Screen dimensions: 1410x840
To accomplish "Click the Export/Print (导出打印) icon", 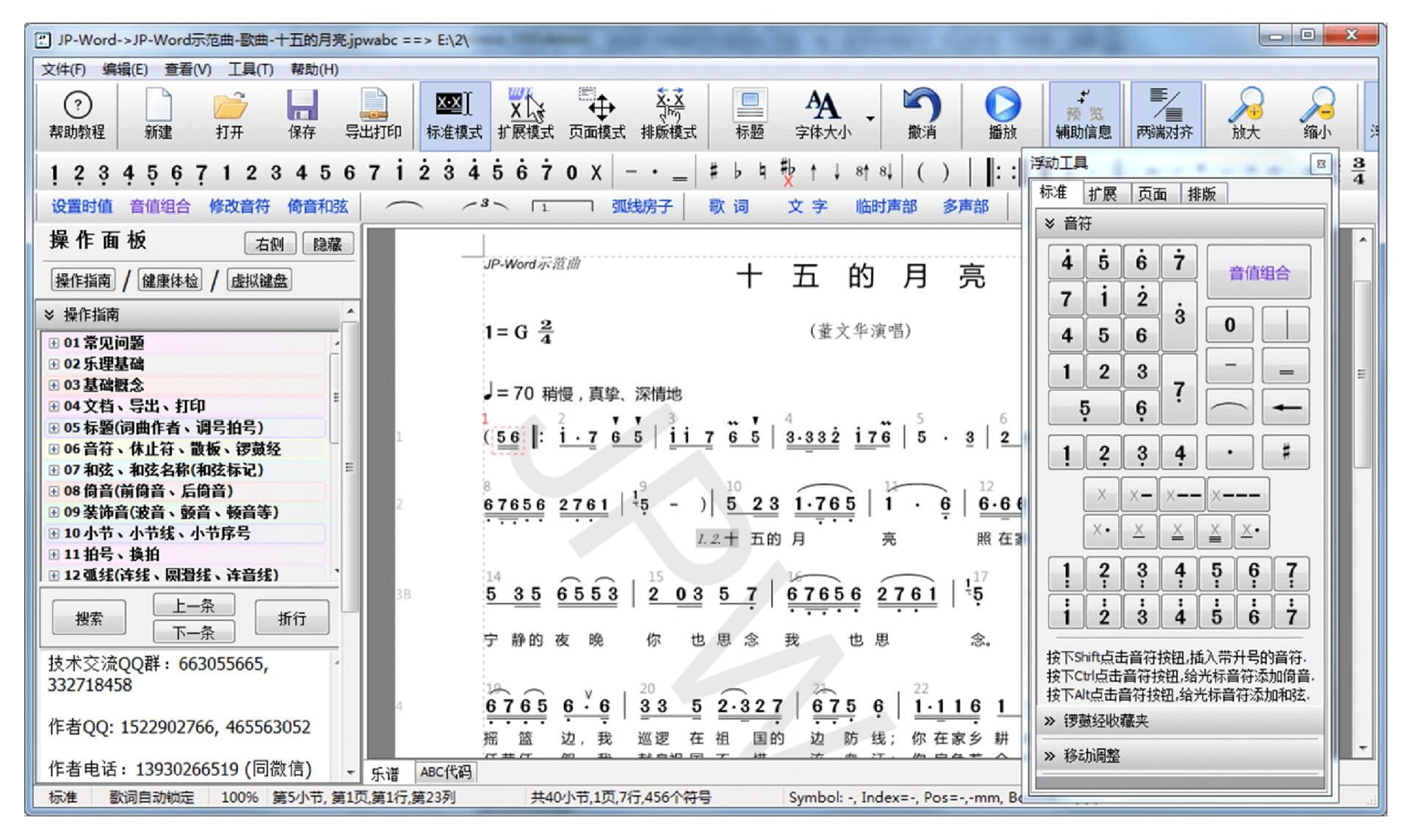I will tap(373, 106).
